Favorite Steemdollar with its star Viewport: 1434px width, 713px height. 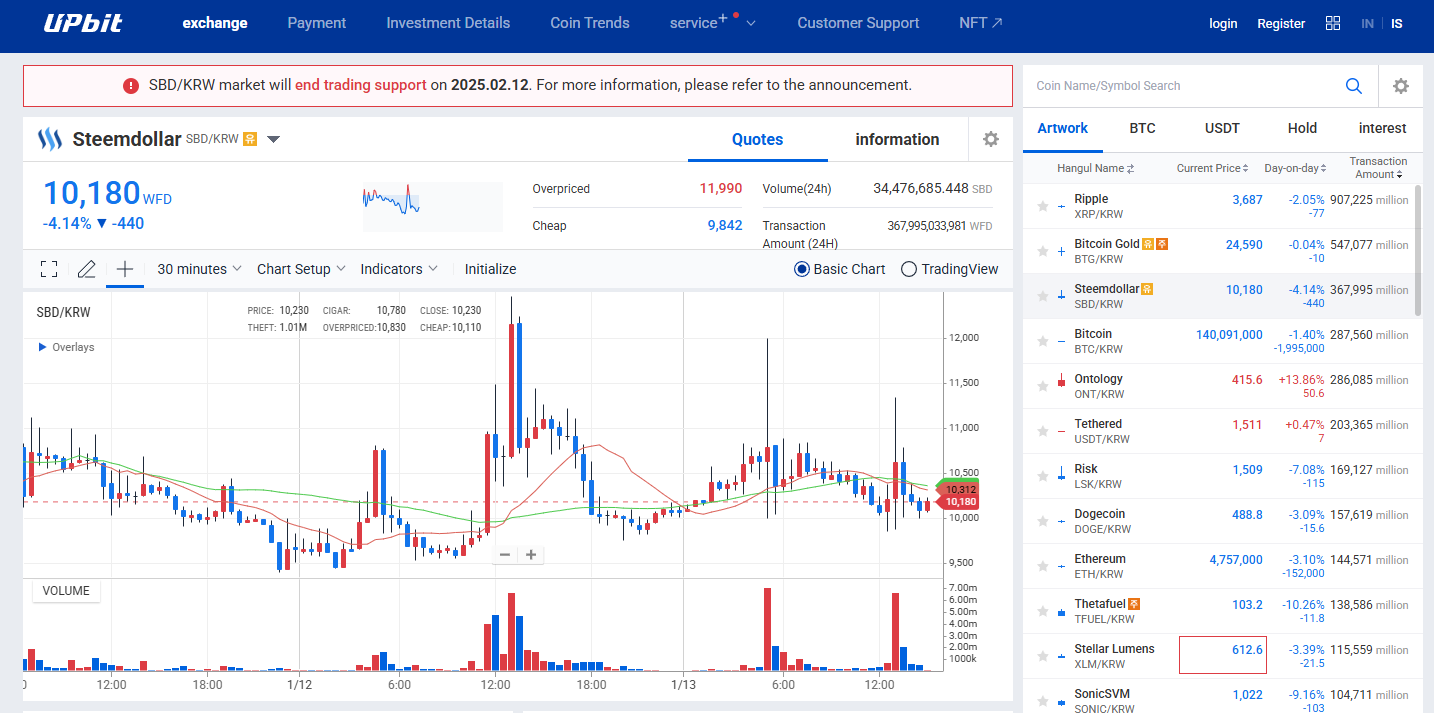point(1043,297)
